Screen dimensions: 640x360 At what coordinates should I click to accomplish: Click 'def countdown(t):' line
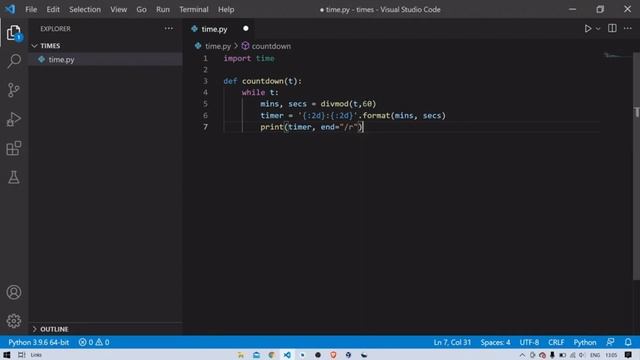click(x=262, y=81)
